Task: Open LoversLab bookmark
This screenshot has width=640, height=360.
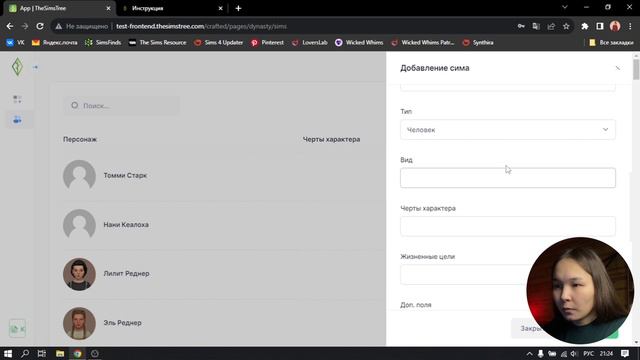Action: [309, 42]
